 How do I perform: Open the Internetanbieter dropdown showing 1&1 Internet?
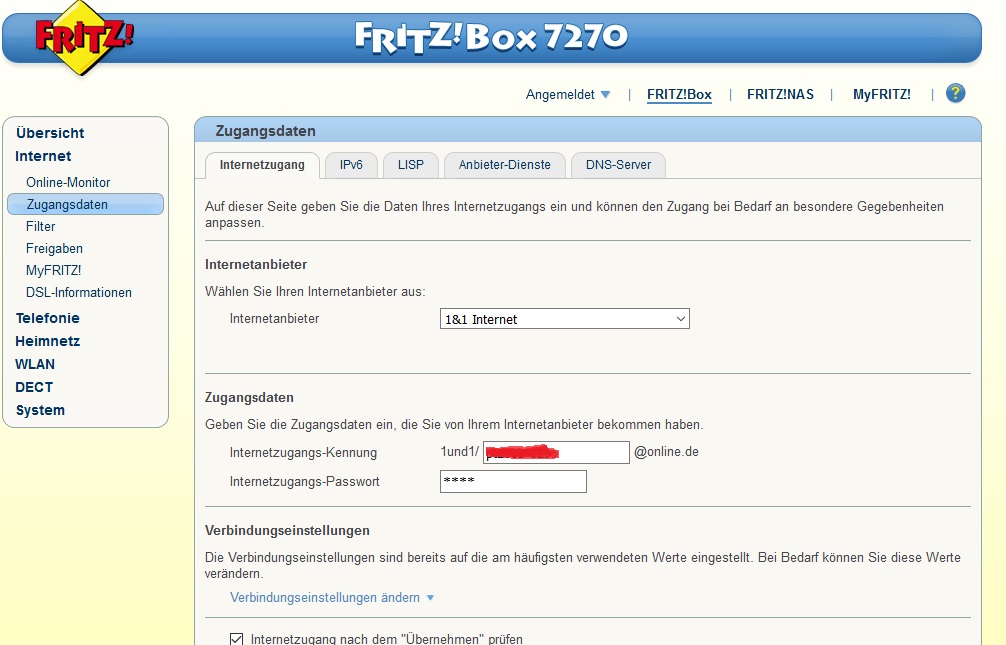565,319
